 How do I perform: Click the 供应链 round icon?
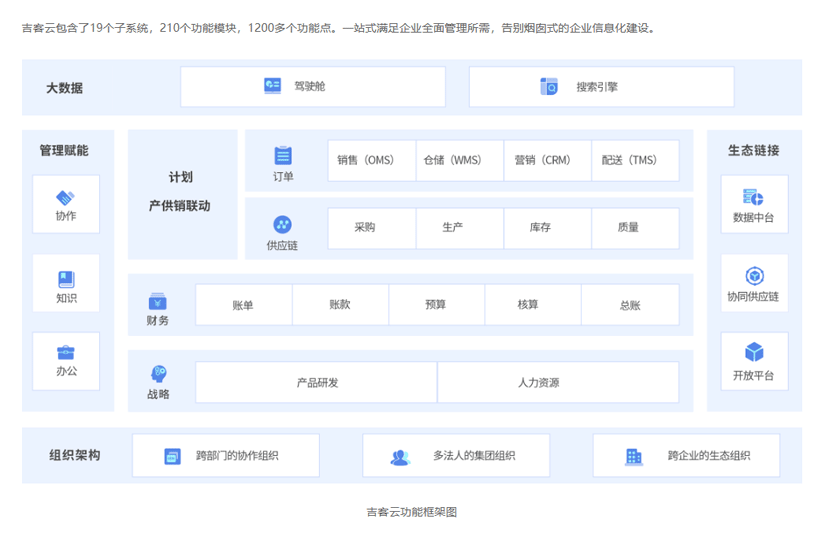click(x=283, y=225)
